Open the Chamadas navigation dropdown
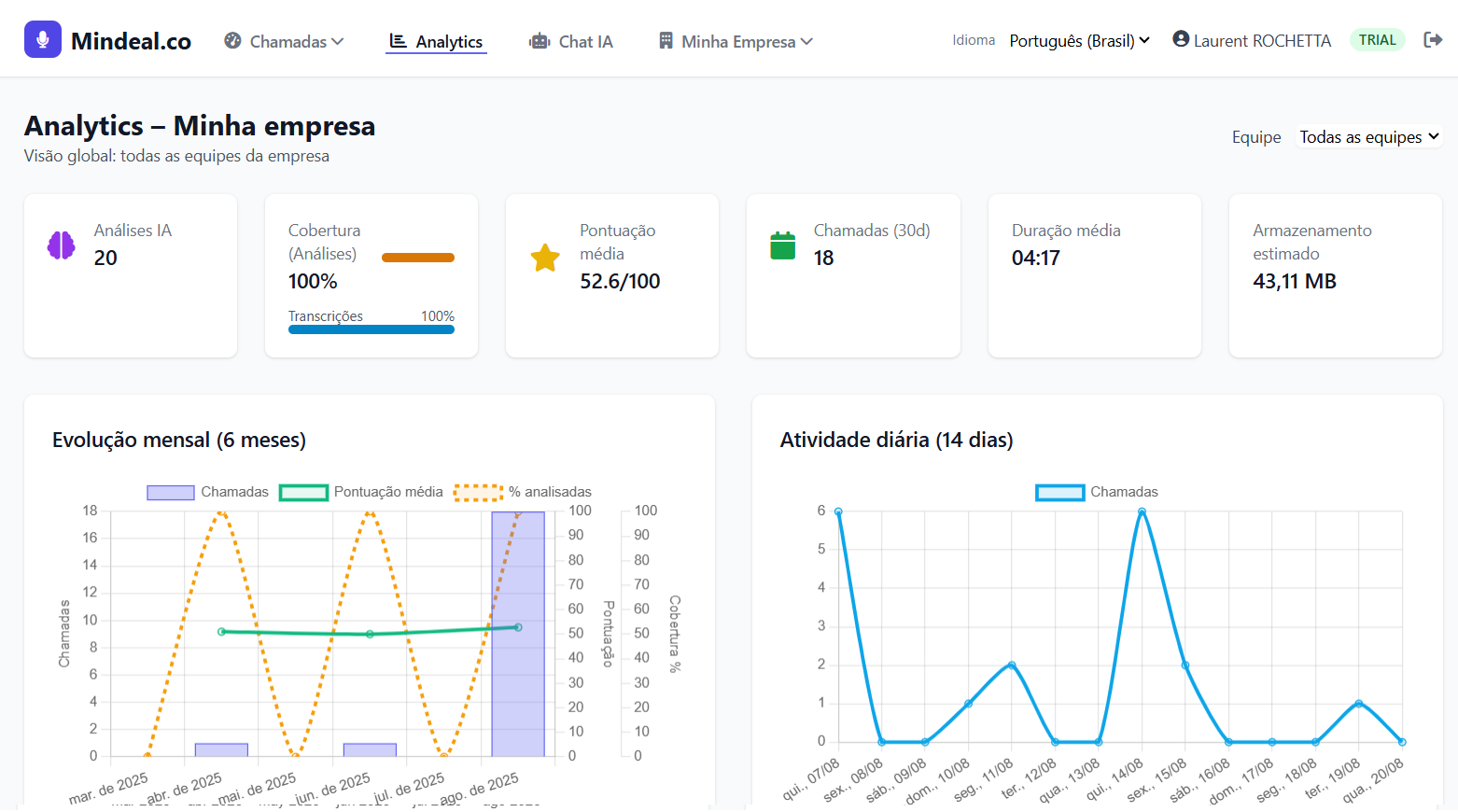This screenshot has width=1458, height=812. tap(283, 41)
